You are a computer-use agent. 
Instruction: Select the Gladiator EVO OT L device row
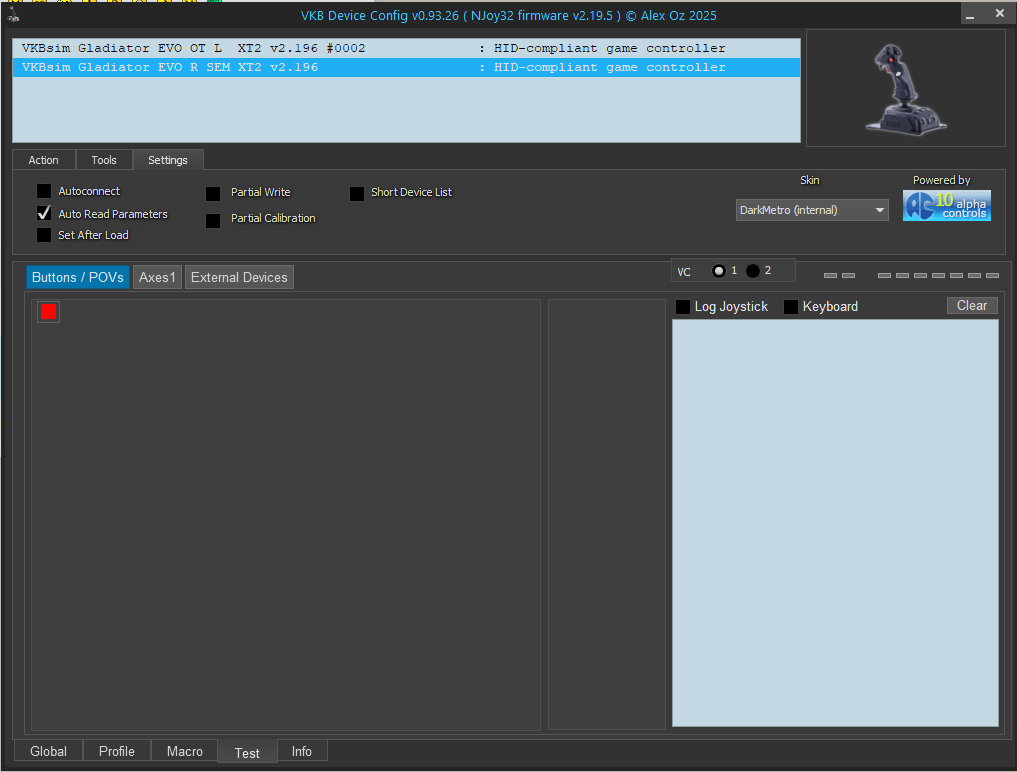[x=406, y=48]
